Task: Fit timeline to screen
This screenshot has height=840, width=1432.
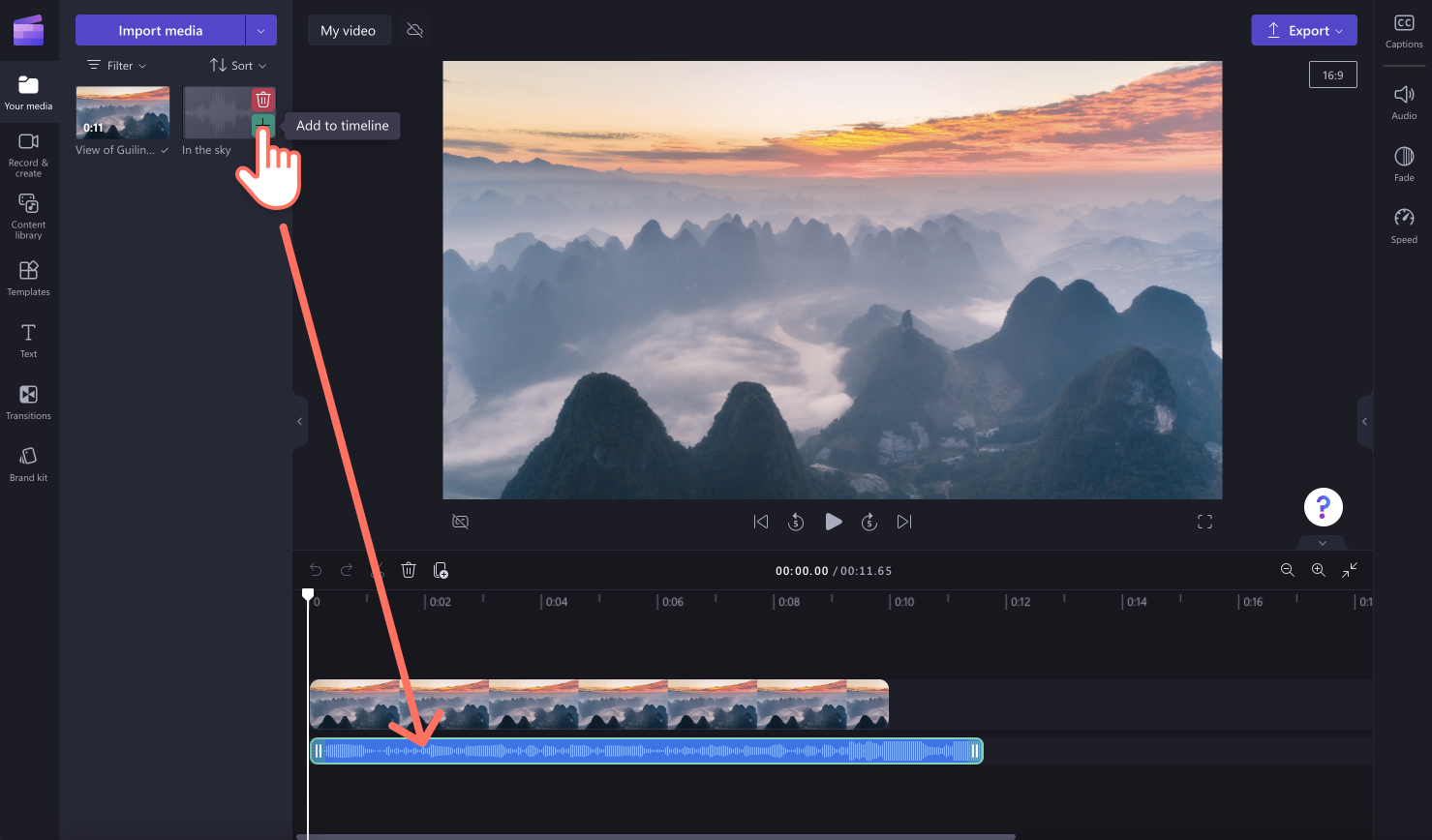Action: (x=1350, y=570)
